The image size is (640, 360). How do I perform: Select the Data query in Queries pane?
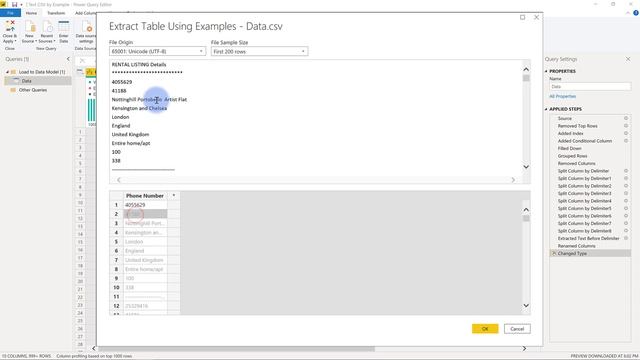tap(38, 81)
